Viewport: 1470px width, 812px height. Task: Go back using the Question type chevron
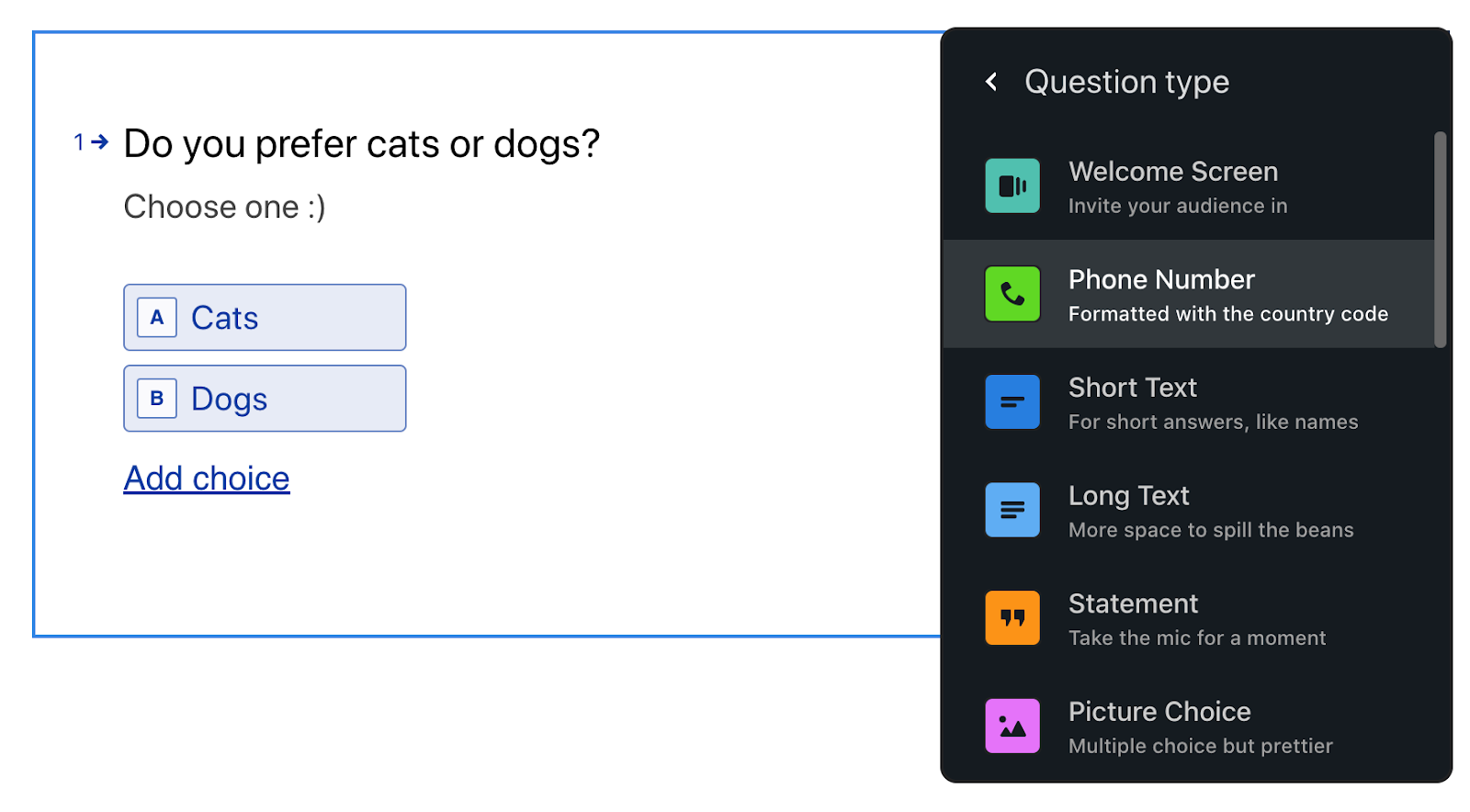tap(991, 82)
